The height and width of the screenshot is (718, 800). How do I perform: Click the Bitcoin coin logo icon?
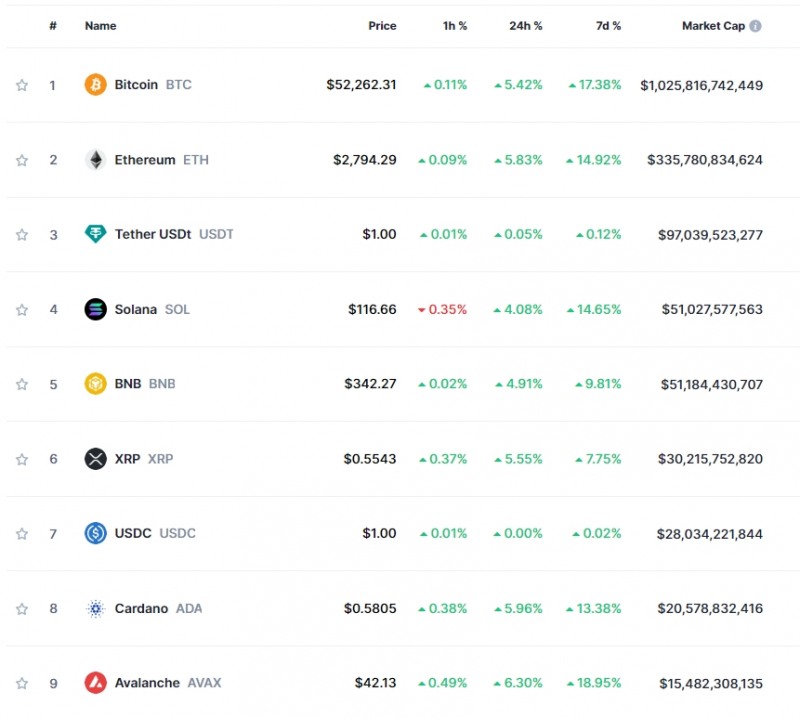click(x=95, y=85)
